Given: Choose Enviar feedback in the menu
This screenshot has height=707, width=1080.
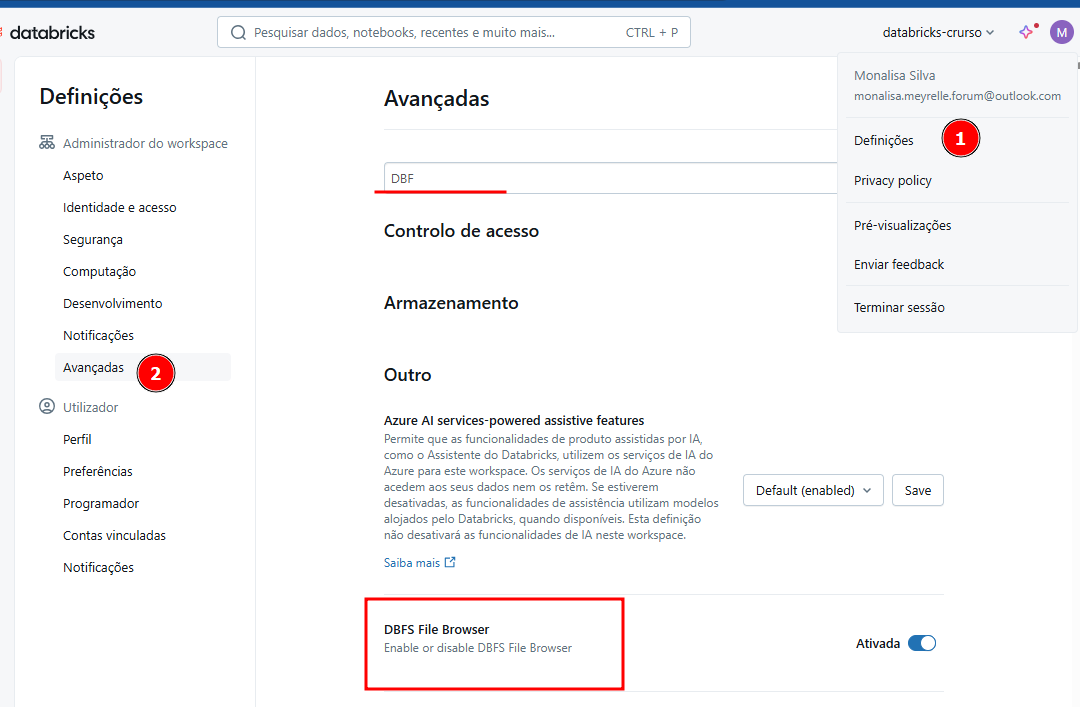Looking at the screenshot, I should point(899,265).
